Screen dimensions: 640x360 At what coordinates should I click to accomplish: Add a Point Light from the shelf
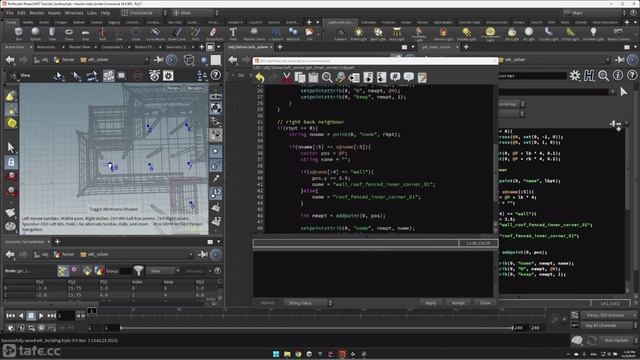click(x=358, y=33)
